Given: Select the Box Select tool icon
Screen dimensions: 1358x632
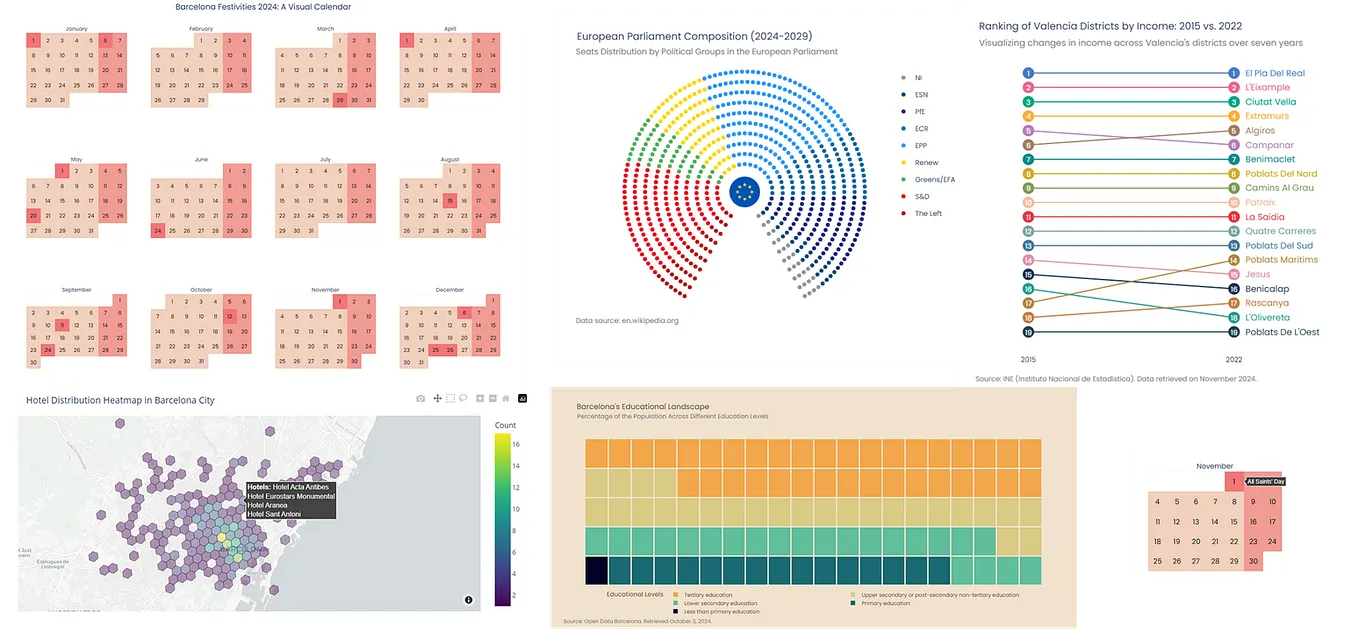Looking at the screenshot, I should (450, 398).
